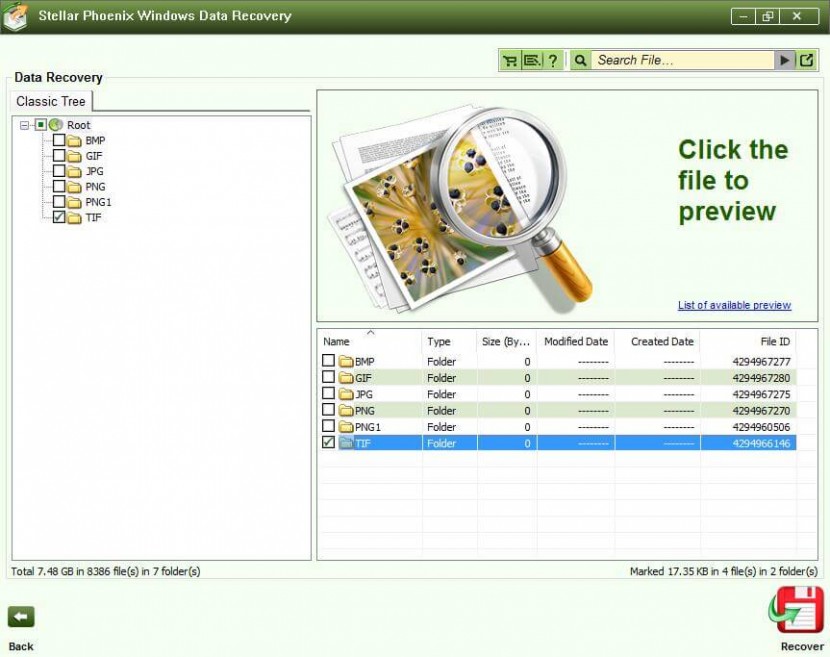Click the magnifier search icon in toolbar
Viewport: 830px width, 657px height.
point(580,60)
